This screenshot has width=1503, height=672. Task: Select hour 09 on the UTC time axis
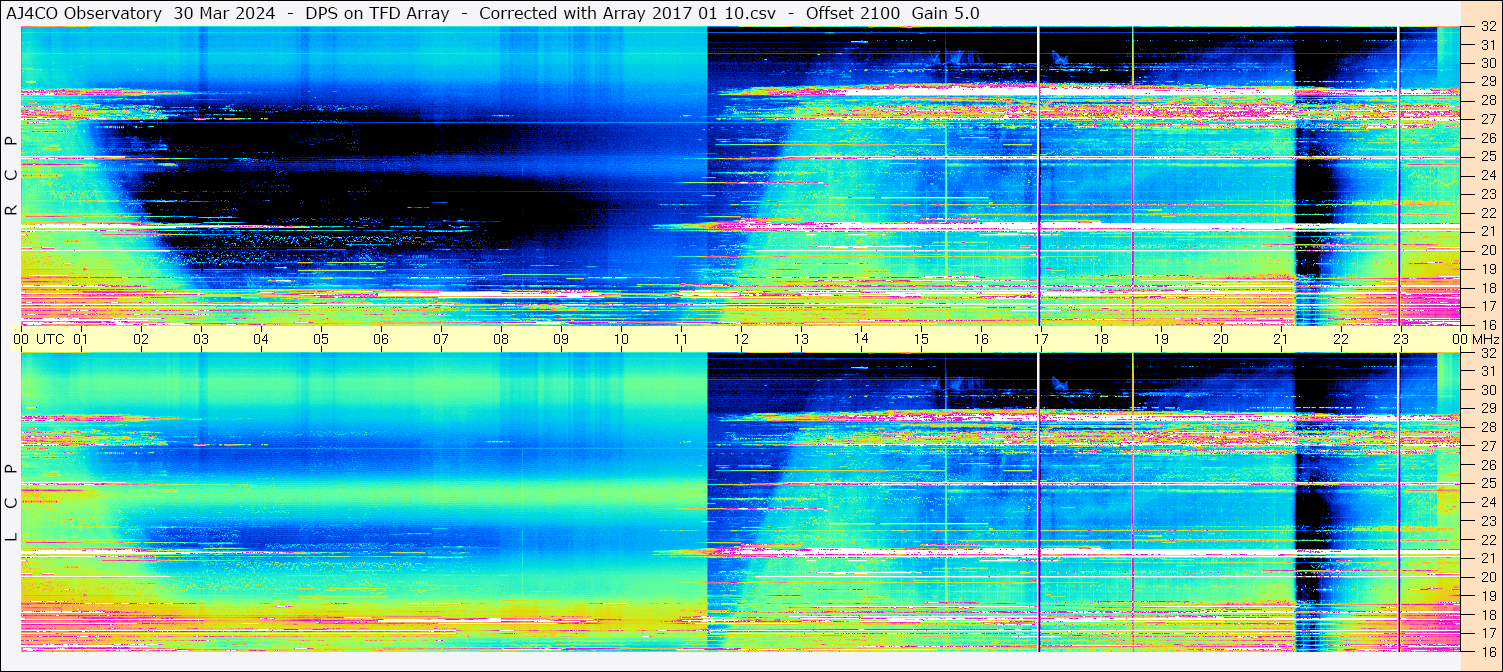[561, 339]
